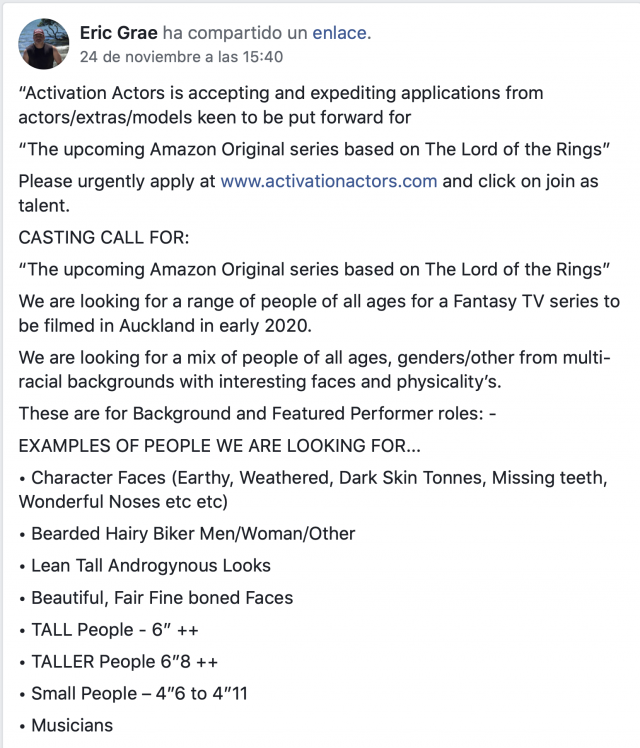This screenshot has height=748, width=640.
Task: Click Eric Grae's profile picture
Action: pos(44,44)
